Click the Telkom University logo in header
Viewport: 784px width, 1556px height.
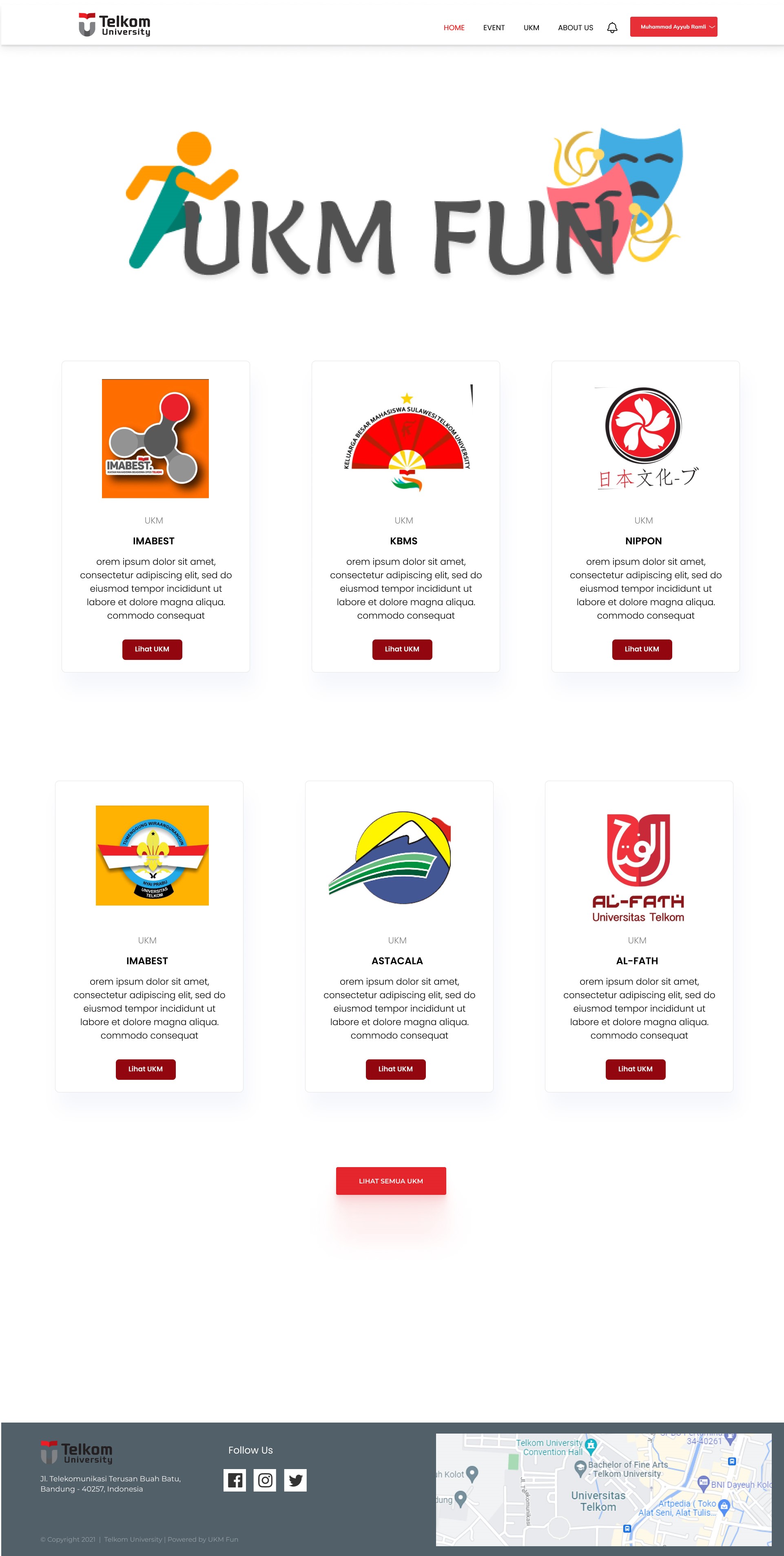coord(114,25)
